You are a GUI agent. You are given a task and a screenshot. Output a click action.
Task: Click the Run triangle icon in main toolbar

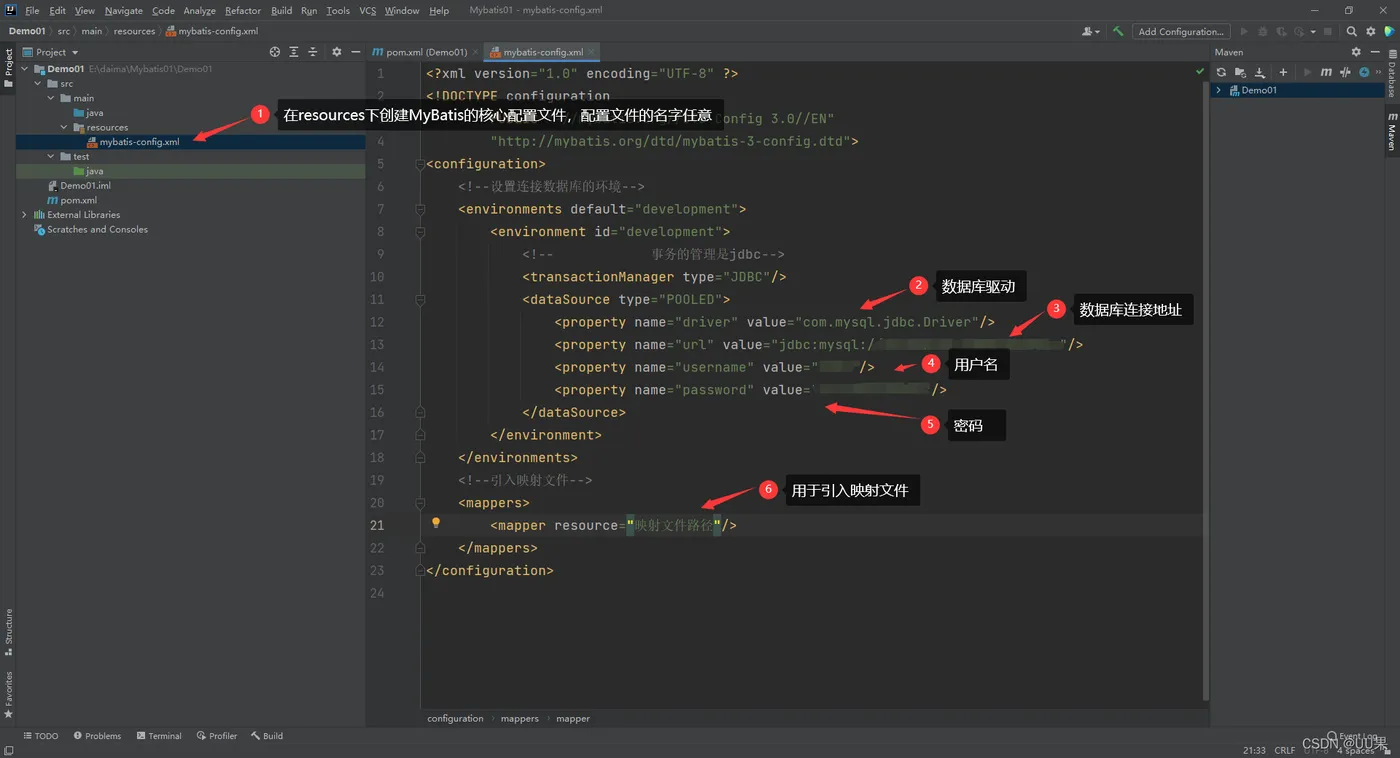(x=1245, y=31)
